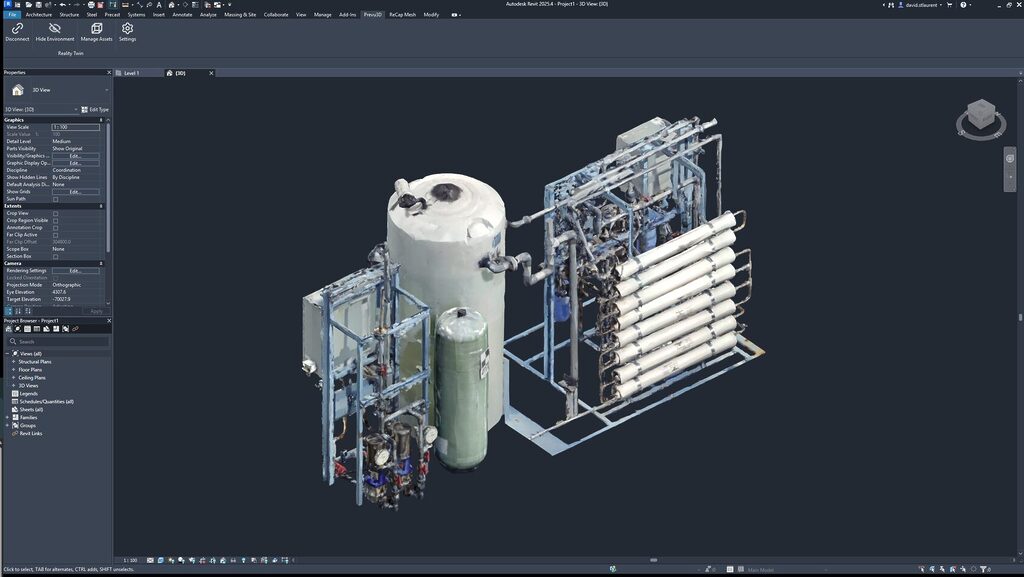The height and width of the screenshot is (577, 1024).
Task: Switch to the Level 1 view tab
Action: click(x=132, y=73)
